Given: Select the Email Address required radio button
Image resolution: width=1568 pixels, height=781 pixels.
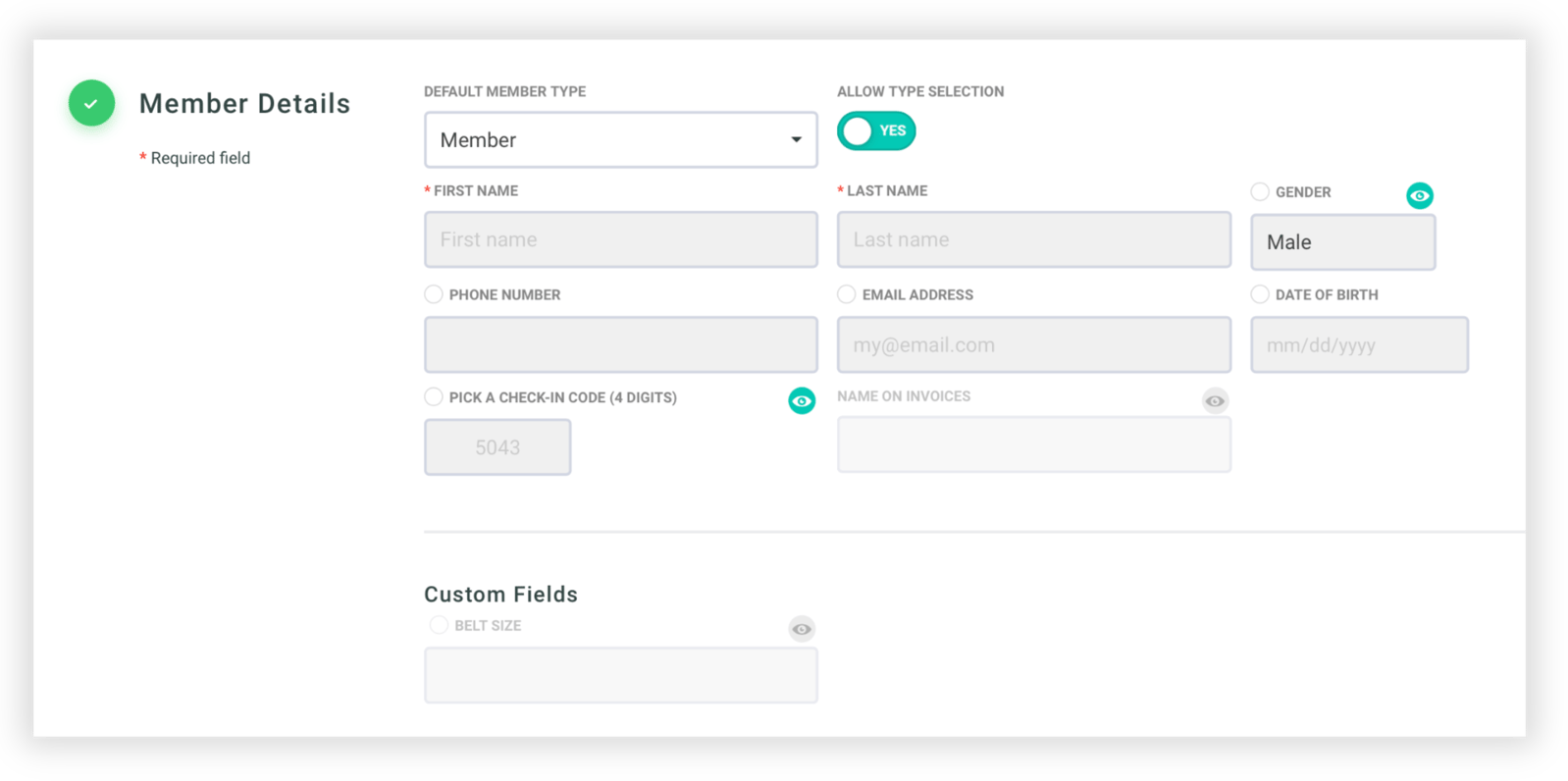Looking at the screenshot, I should click(847, 293).
